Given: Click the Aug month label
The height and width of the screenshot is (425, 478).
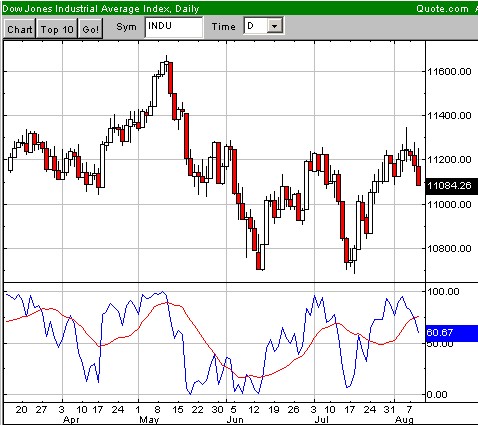Looking at the screenshot, I should [x=404, y=420].
